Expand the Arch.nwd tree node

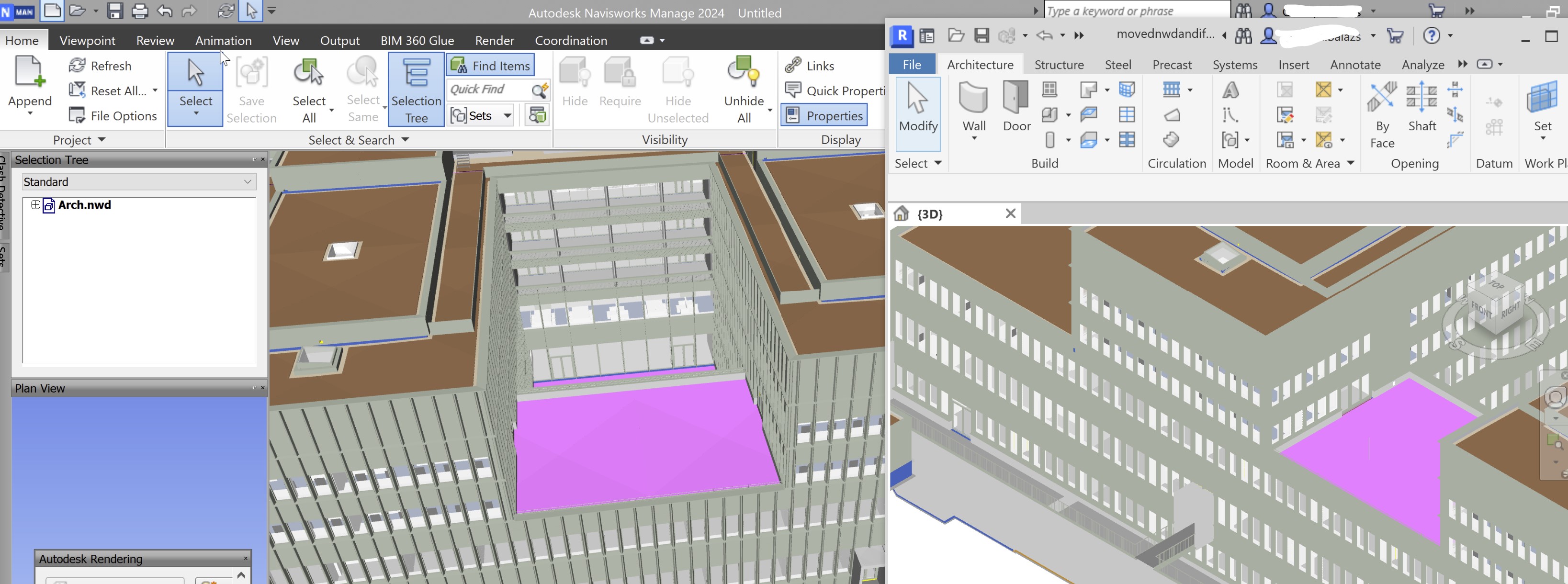click(35, 205)
